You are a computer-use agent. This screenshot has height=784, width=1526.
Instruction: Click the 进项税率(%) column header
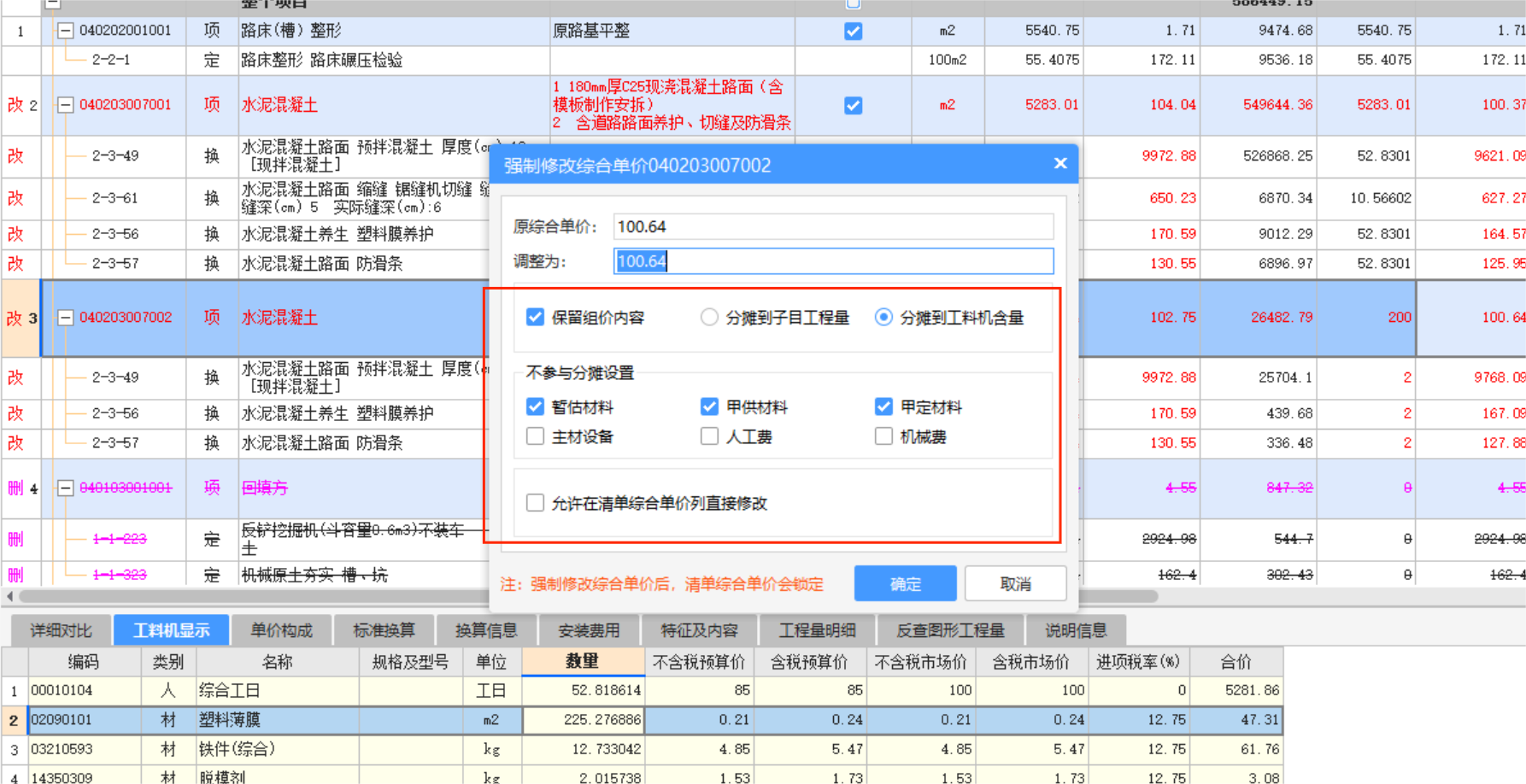1138,662
